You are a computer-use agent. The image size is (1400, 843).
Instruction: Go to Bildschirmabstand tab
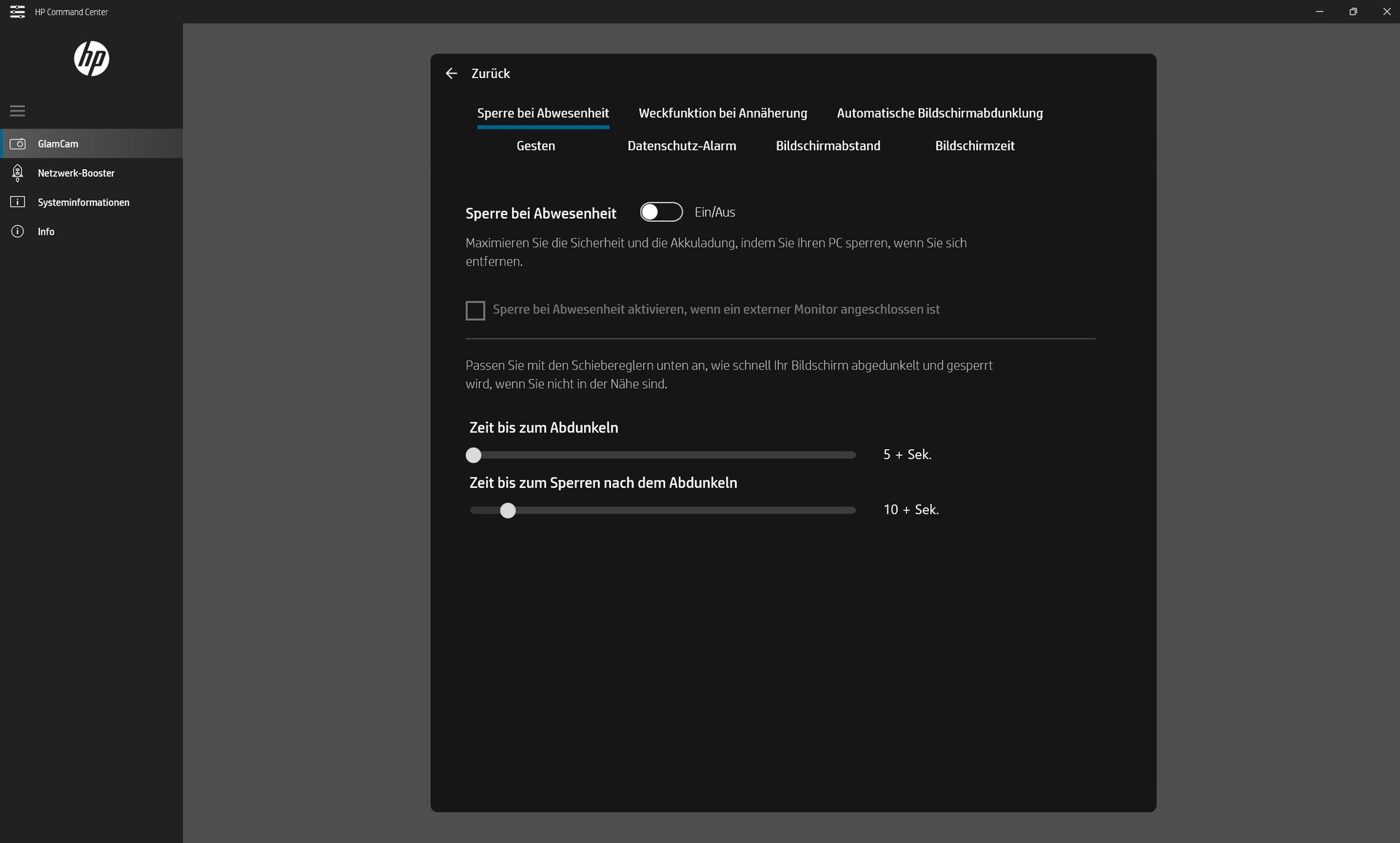click(828, 146)
